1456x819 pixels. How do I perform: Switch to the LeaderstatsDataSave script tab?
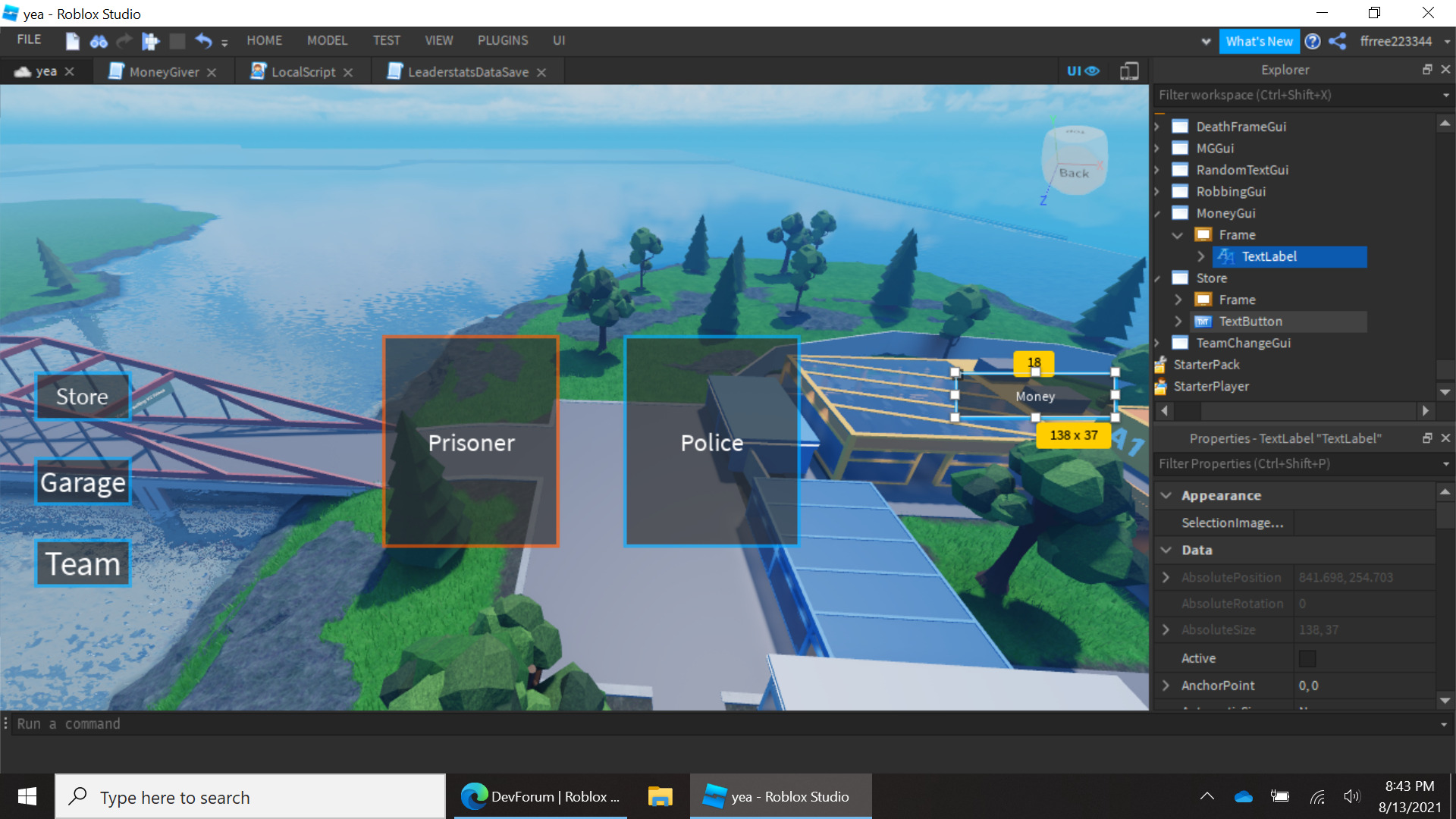pyautogui.click(x=467, y=72)
